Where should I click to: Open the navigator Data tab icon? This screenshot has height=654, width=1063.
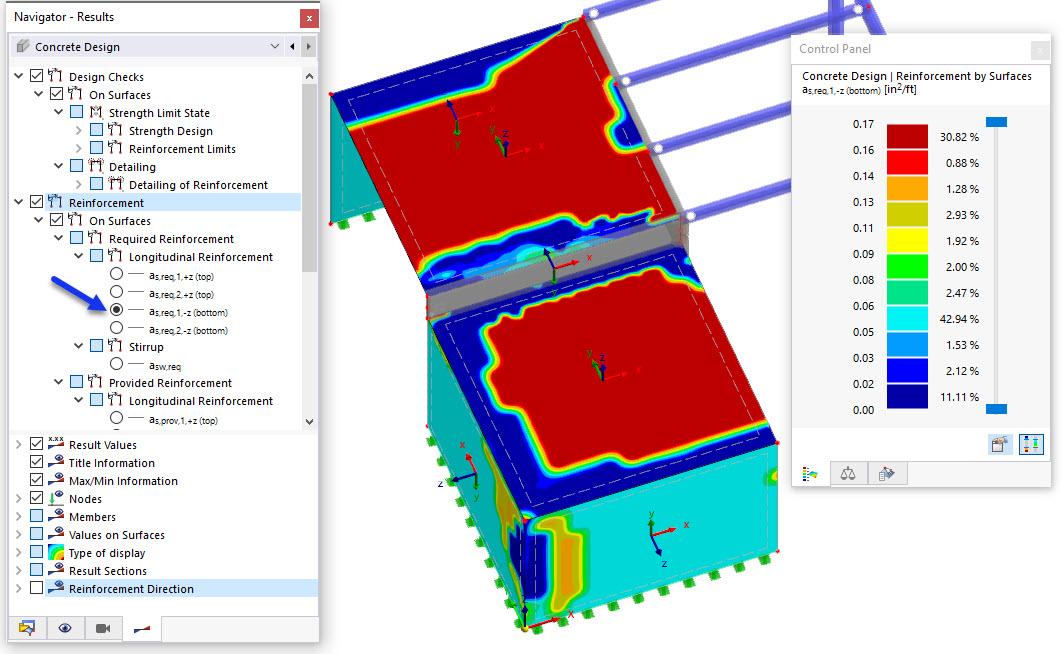[27, 628]
